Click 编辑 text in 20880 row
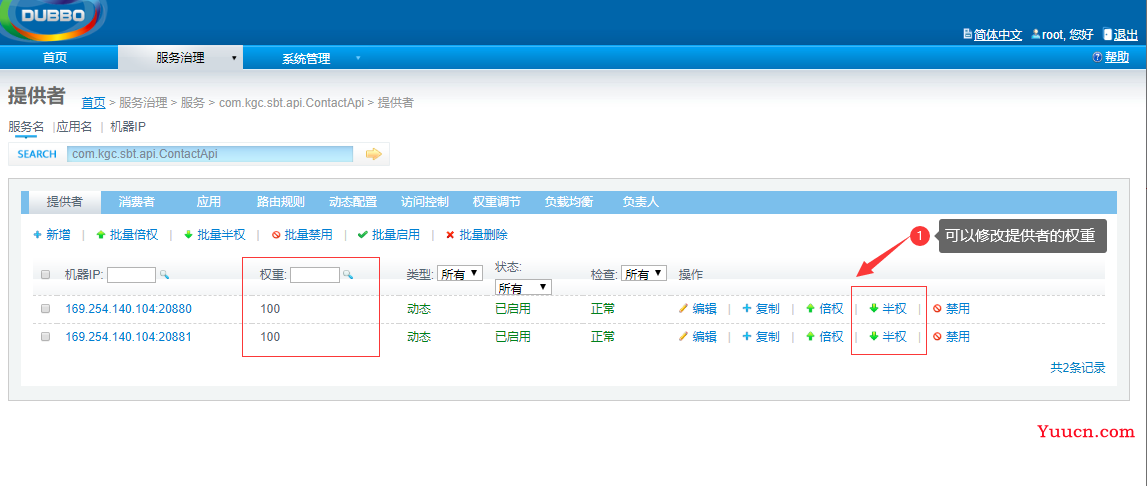Image resolution: width=1147 pixels, height=486 pixels. click(x=704, y=309)
